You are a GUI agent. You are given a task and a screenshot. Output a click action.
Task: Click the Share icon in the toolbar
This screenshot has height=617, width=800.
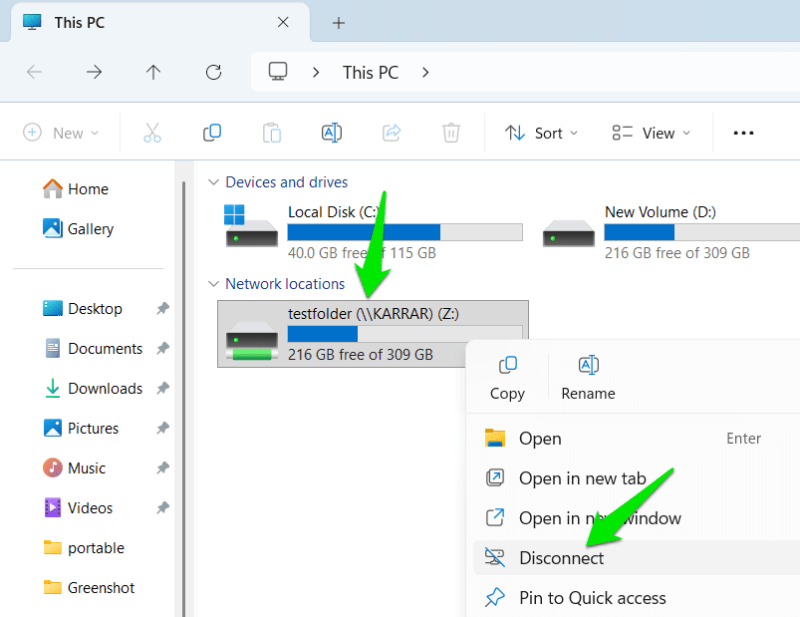[x=391, y=132]
